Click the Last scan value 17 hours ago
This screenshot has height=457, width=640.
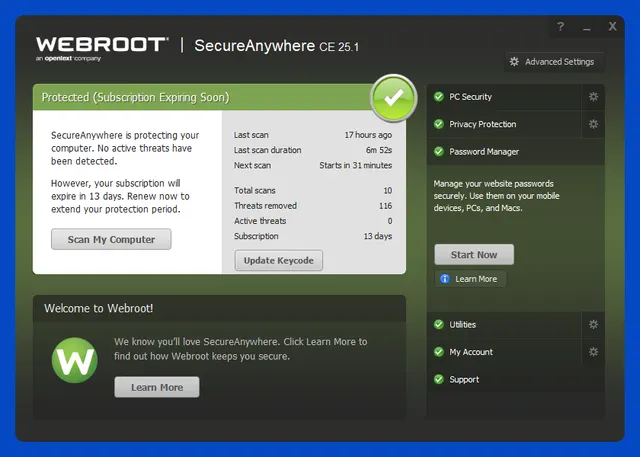click(368, 135)
